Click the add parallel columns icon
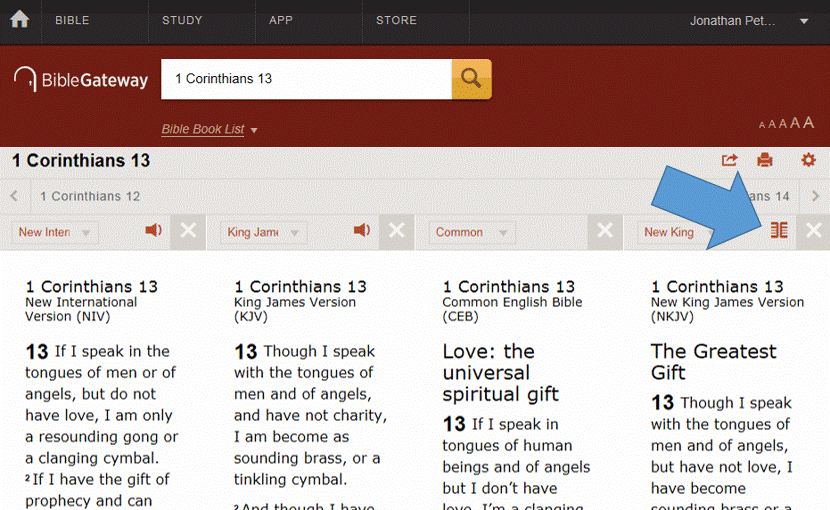The height and width of the screenshot is (510, 830). point(779,230)
